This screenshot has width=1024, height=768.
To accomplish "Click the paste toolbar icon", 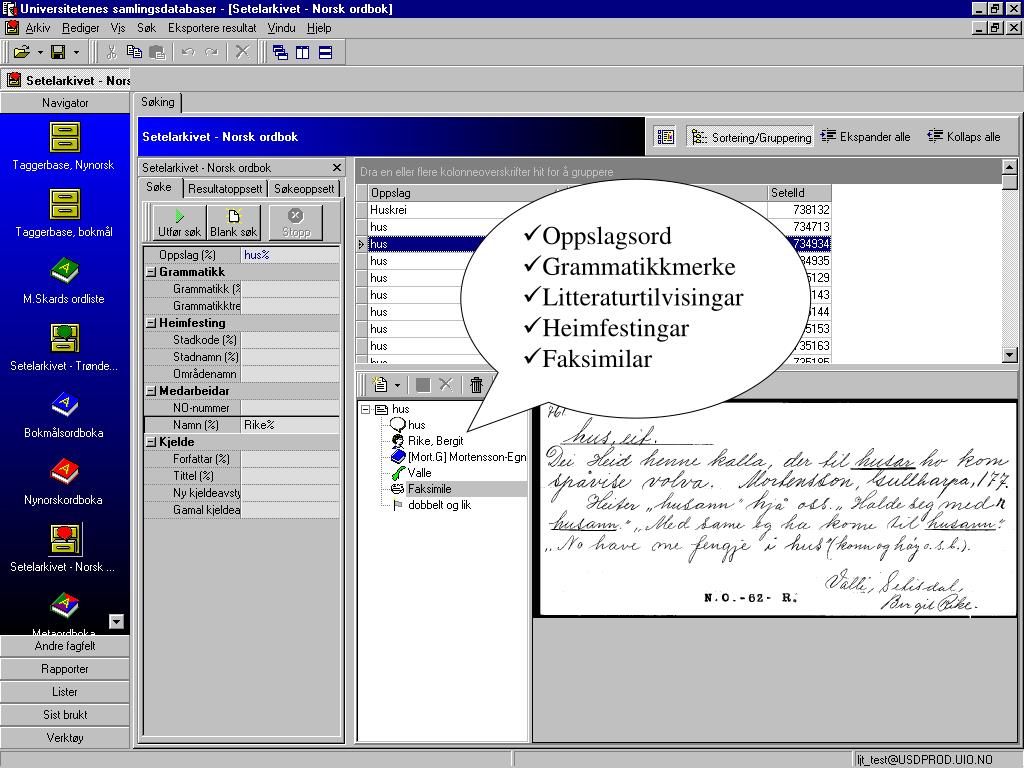I will coord(157,52).
